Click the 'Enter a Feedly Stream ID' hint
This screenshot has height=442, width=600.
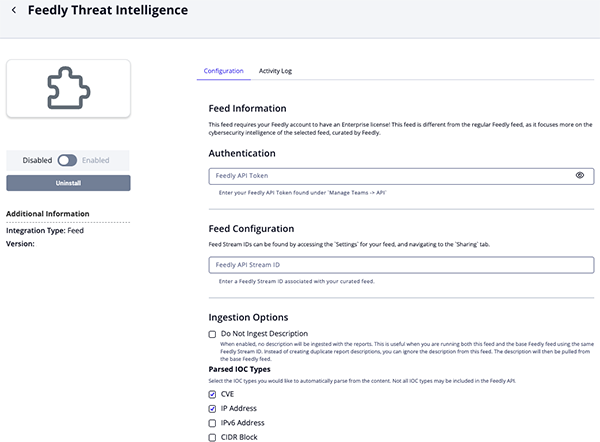point(297,281)
